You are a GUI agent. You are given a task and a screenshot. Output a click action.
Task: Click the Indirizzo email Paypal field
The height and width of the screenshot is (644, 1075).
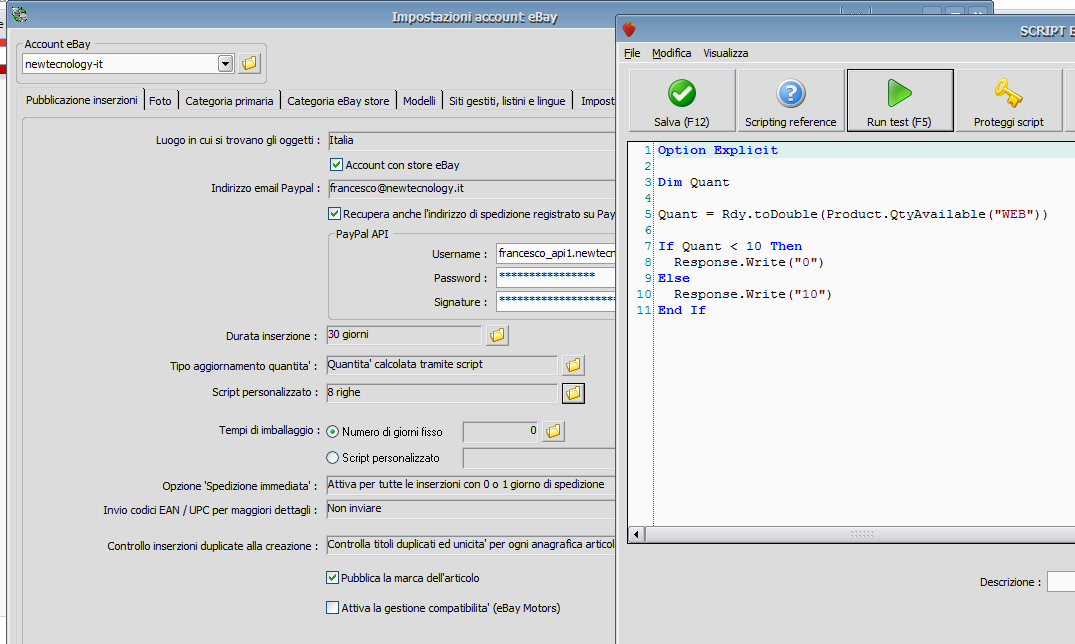pos(472,189)
